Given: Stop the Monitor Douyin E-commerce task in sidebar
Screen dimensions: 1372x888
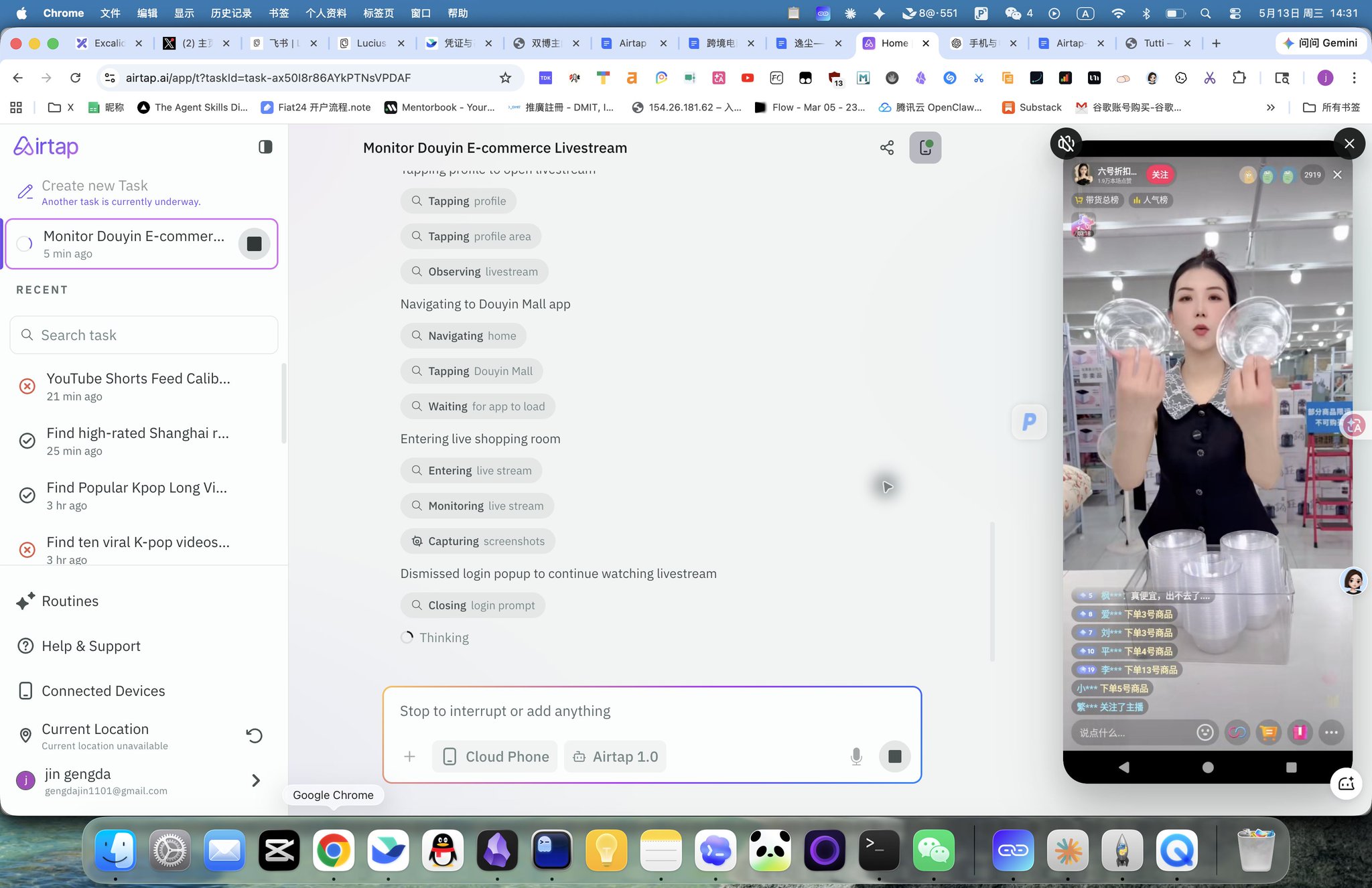Looking at the screenshot, I should [254, 244].
